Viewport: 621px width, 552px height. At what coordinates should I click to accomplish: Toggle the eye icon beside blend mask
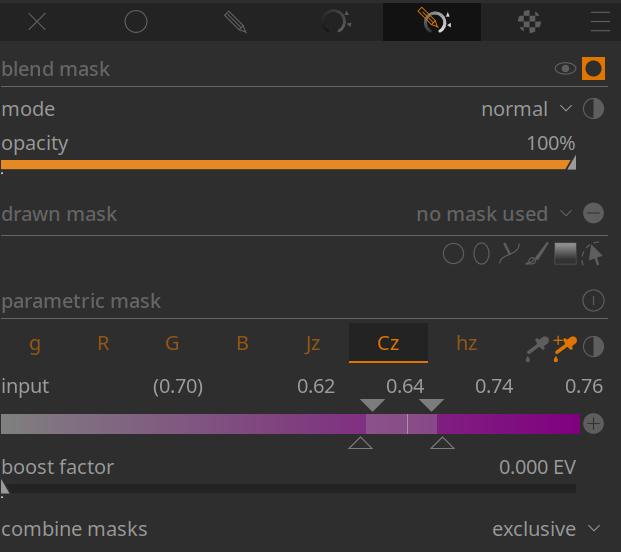565,69
